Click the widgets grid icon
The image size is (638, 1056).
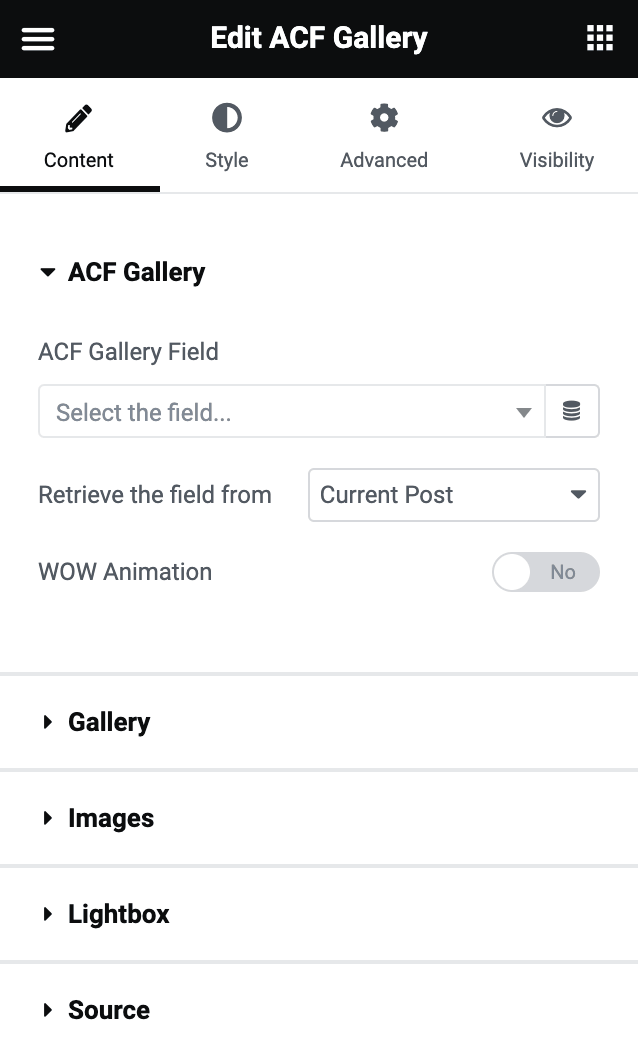[600, 38]
